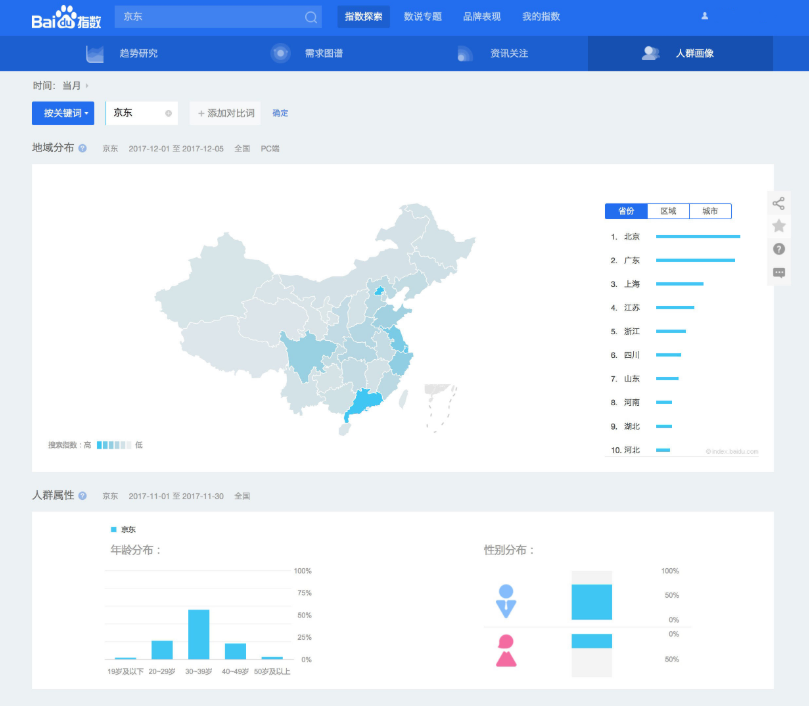
Task: Click the 广东 ranking bar
Action: (695, 260)
